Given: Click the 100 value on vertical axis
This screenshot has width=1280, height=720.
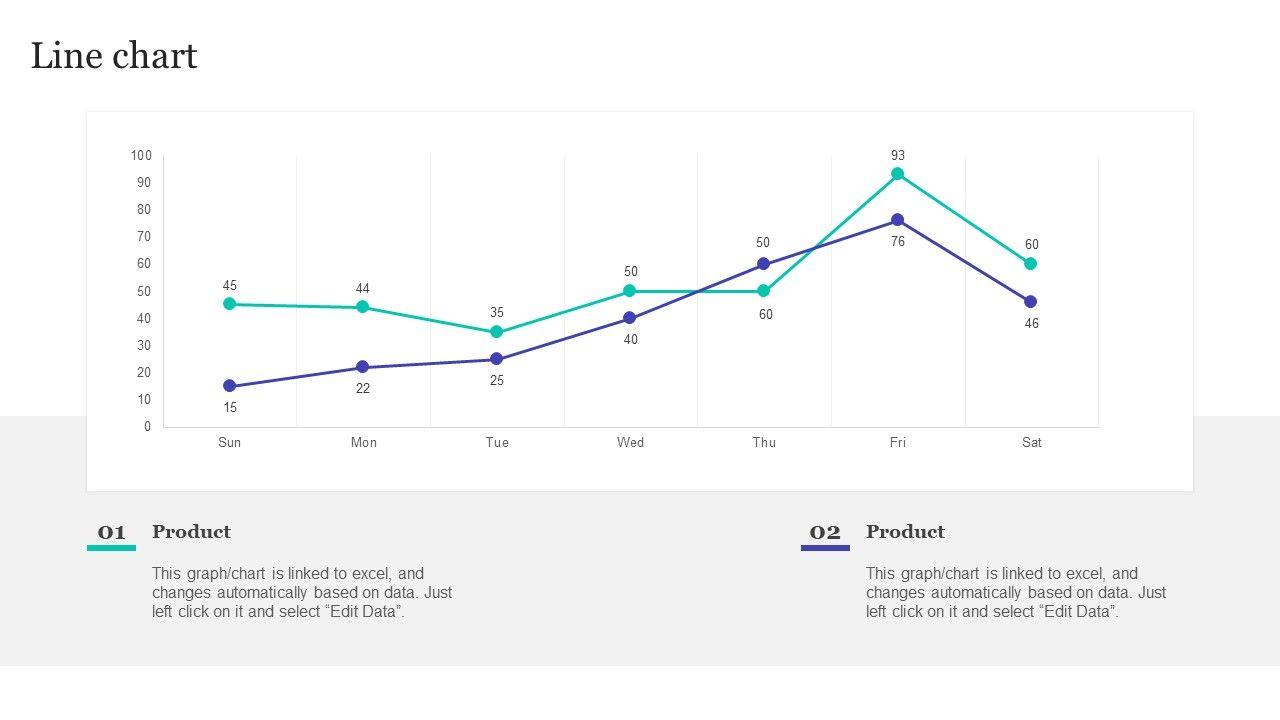Looking at the screenshot, I should [x=141, y=155].
